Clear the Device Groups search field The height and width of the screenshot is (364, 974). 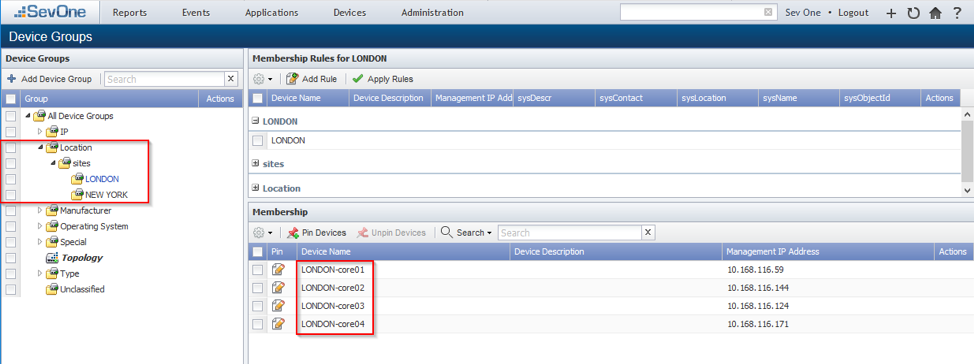click(231, 79)
